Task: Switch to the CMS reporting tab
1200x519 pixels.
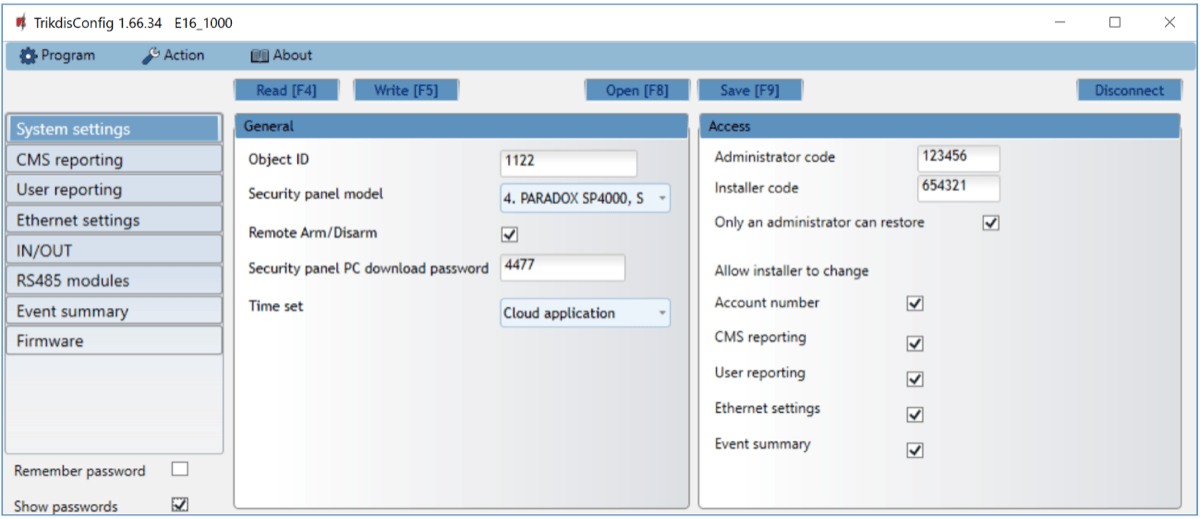Action: click(x=113, y=160)
